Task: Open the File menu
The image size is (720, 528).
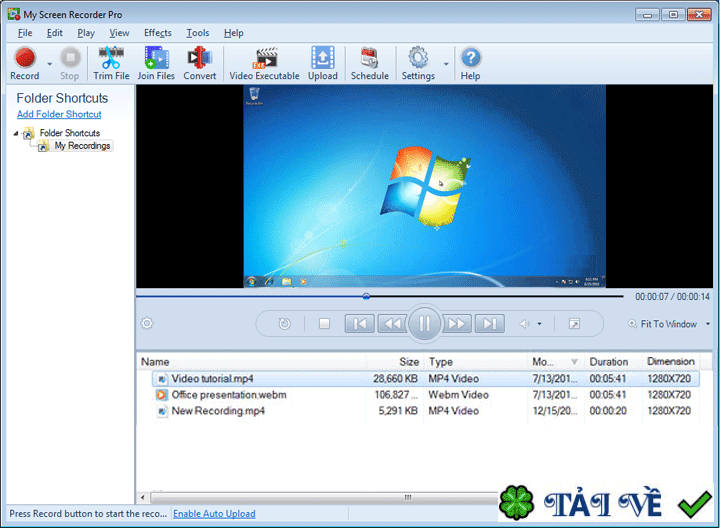Action: tap(25, 33)
